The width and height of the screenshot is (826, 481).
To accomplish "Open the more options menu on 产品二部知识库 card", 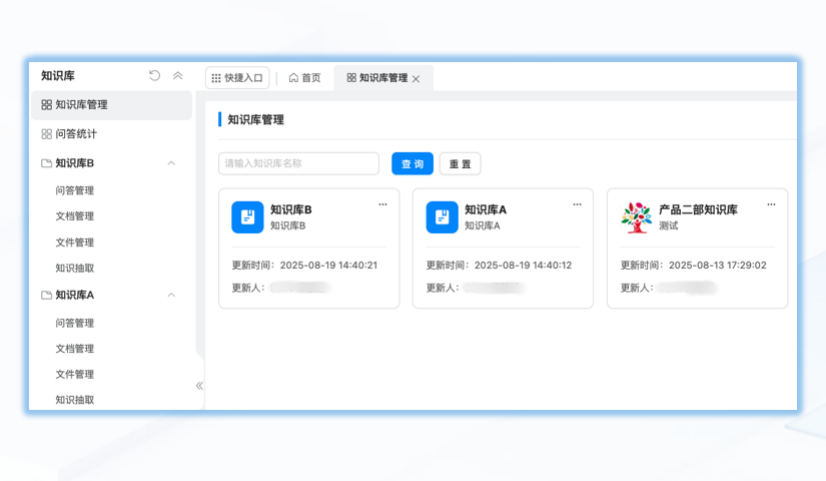I will (x=771, y=204).
